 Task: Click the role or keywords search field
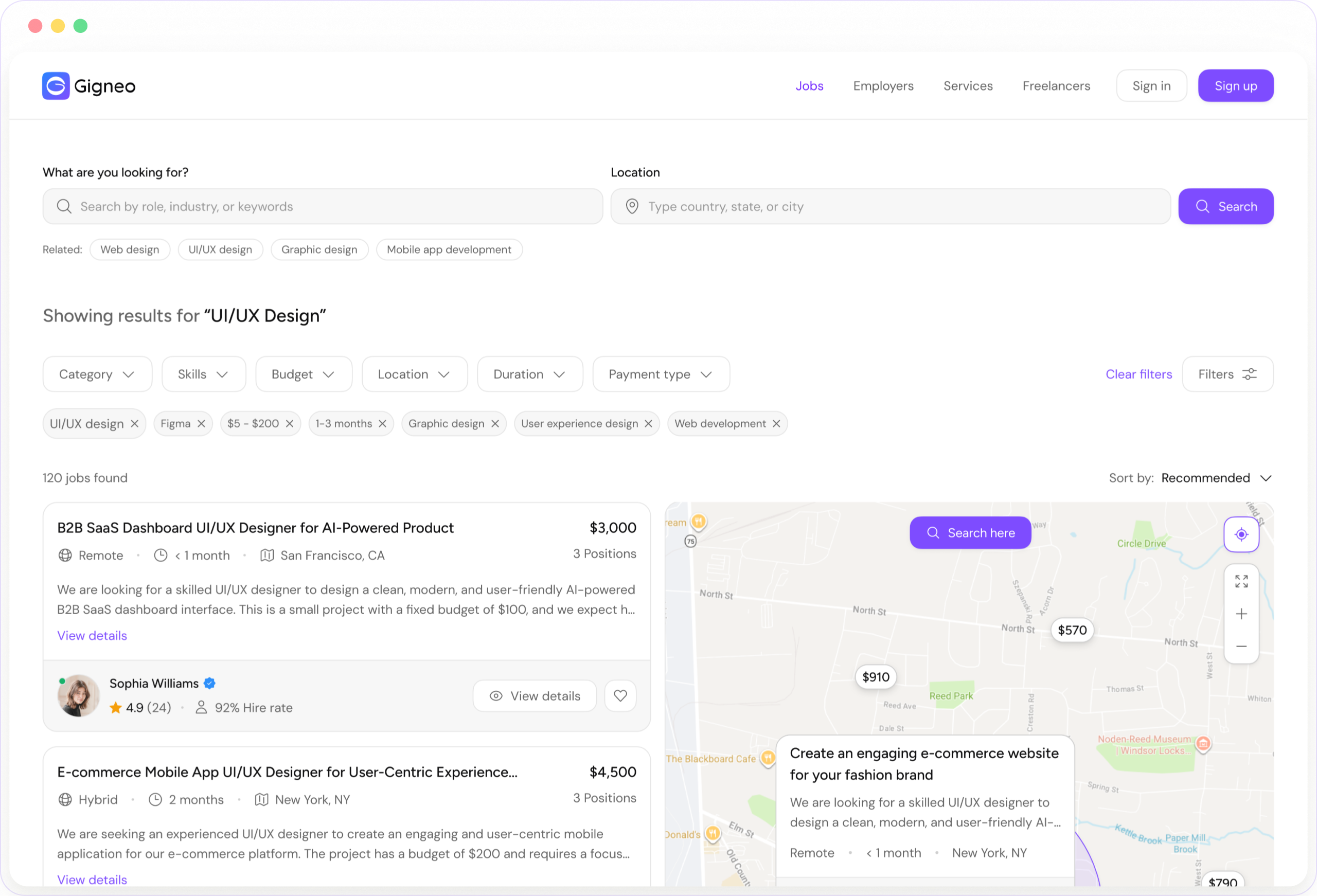coord(323,206)
